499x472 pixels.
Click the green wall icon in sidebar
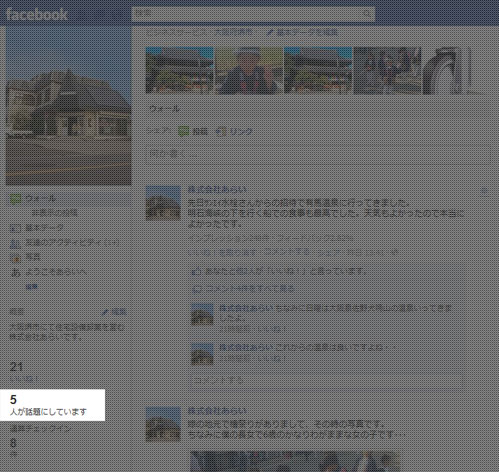tap(16, 199)
